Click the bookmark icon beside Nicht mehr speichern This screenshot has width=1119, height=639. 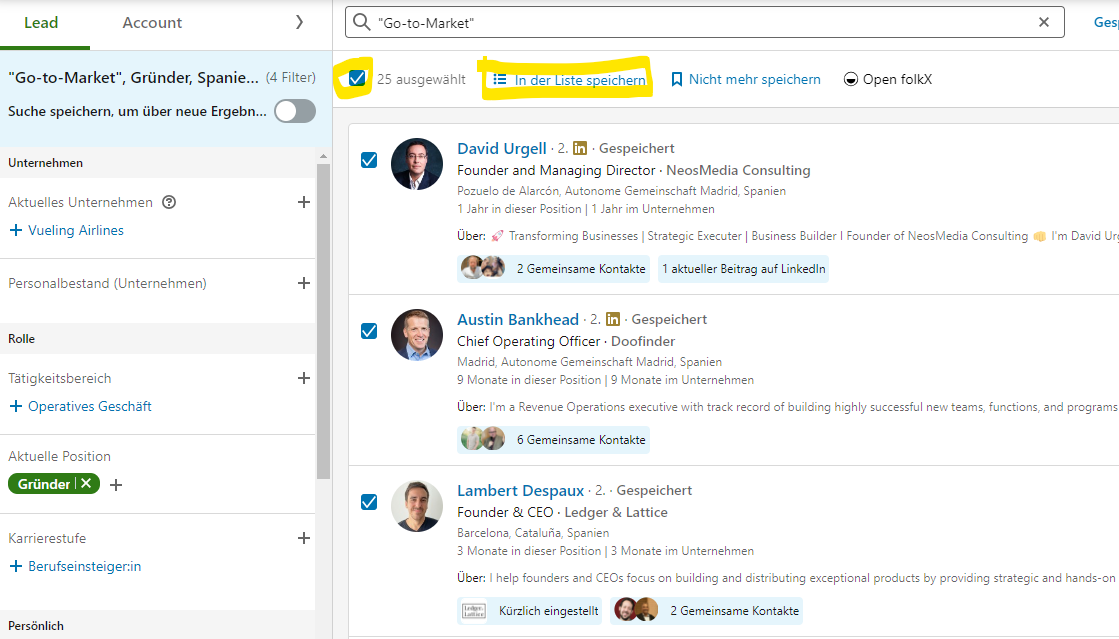(x=677, y=79)
